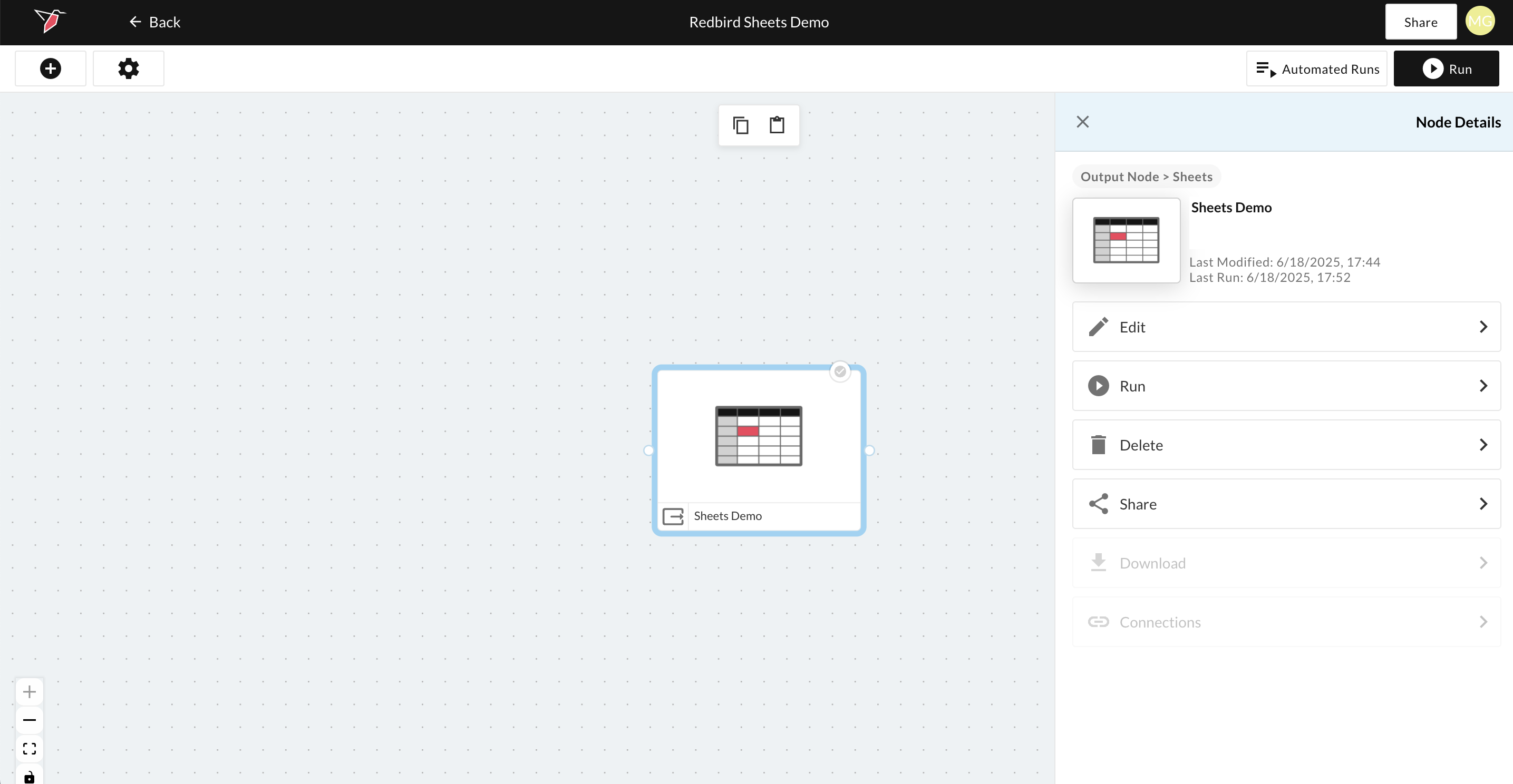
Task: Click the add node plus icon
Action: pyautogui.click(x=51, y=68)
